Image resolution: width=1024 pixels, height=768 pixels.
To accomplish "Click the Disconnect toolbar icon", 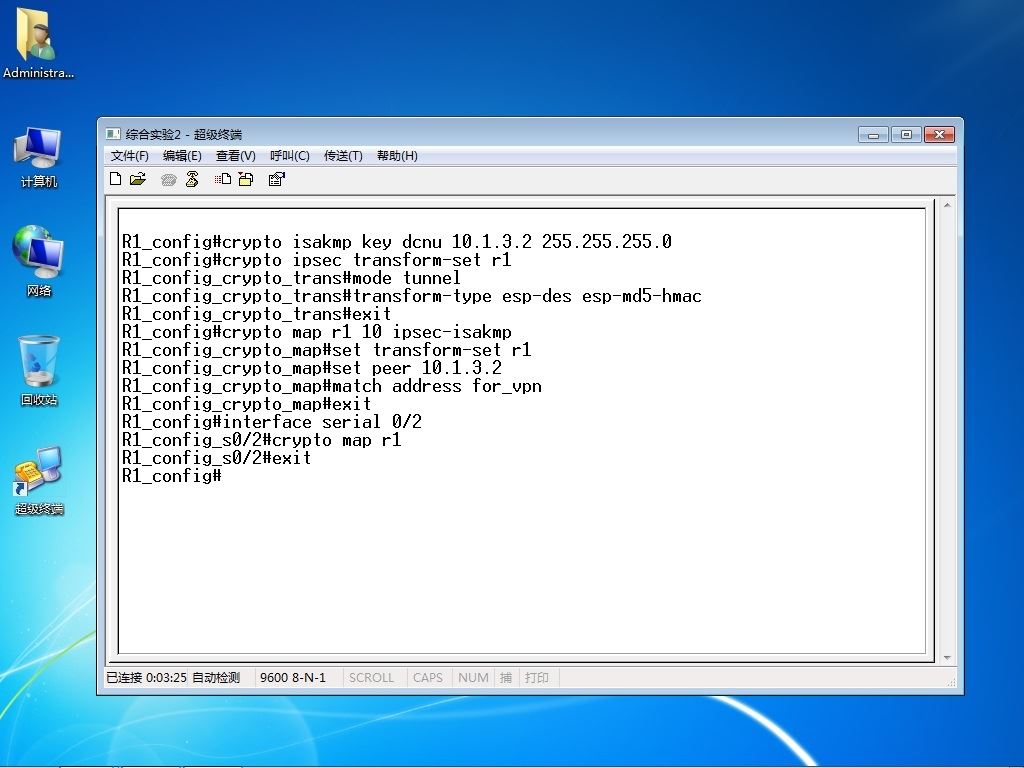I will click(x=192, y=179).
